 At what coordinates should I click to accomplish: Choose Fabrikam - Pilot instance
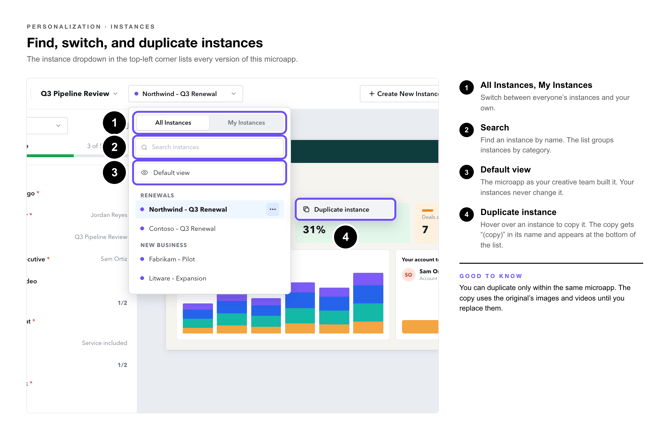click(x=209, y=259)
